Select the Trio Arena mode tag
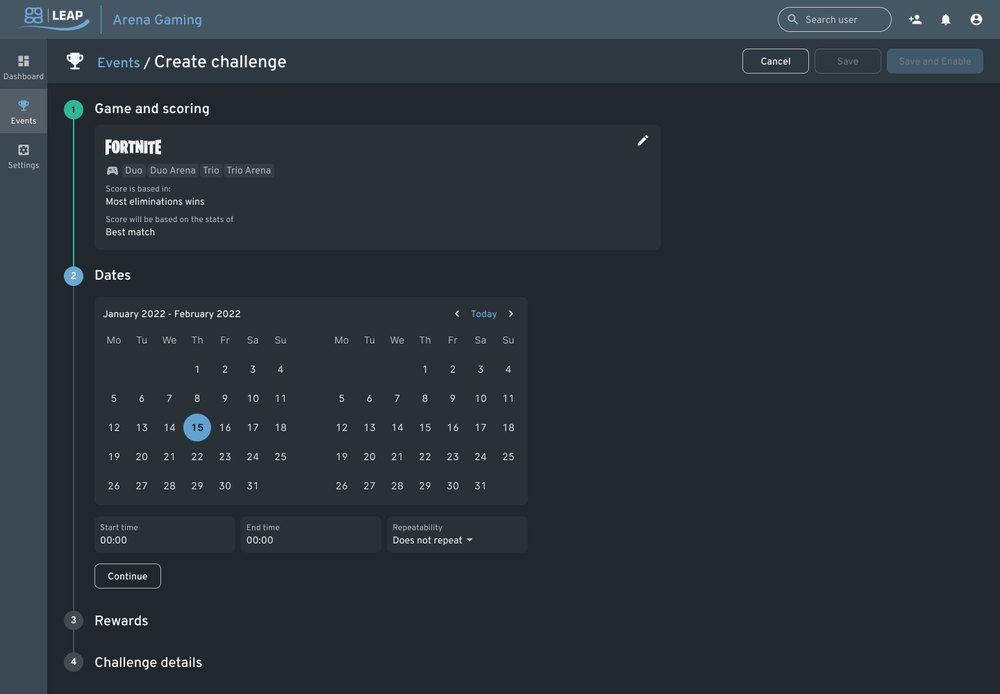The height and width of the screenshot is (694, 1000). click(249, 170)
